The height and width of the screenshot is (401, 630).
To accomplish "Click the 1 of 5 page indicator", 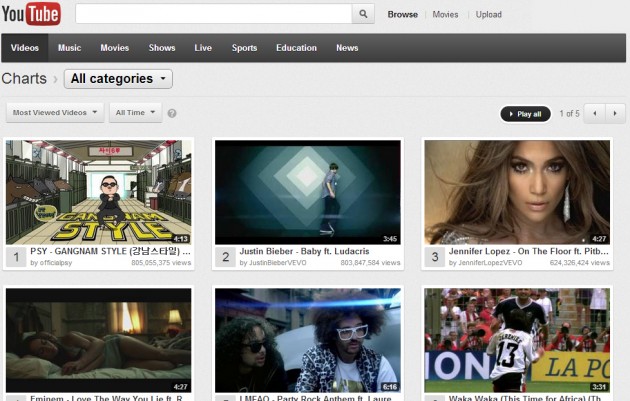I will 569,114.
